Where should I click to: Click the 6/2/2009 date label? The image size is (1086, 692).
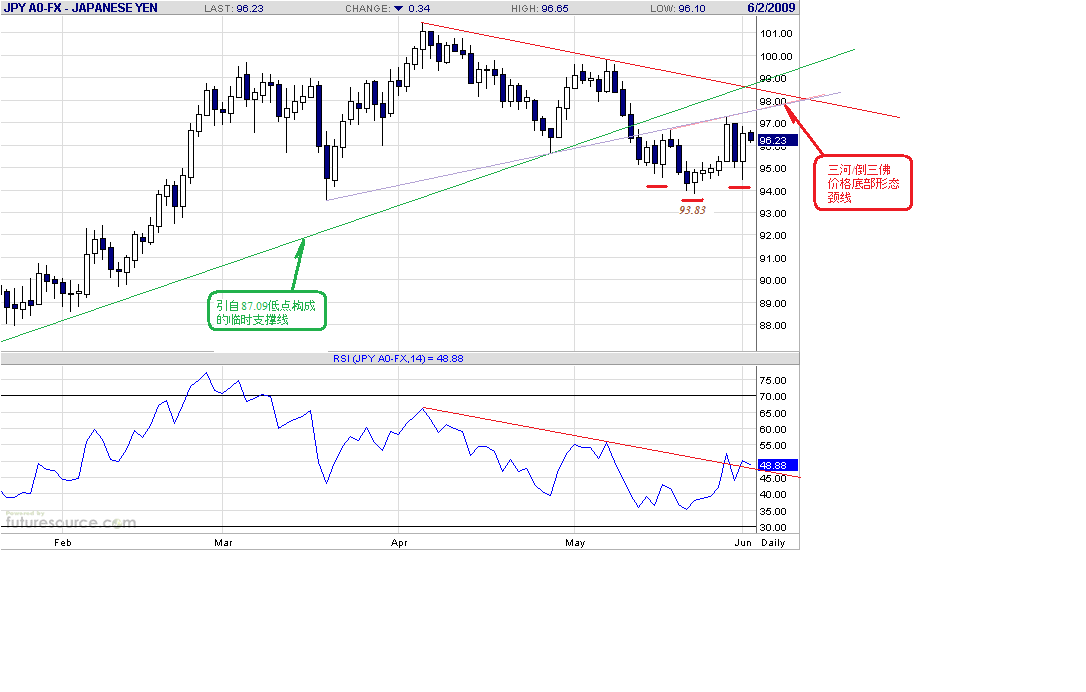point(771,8)
